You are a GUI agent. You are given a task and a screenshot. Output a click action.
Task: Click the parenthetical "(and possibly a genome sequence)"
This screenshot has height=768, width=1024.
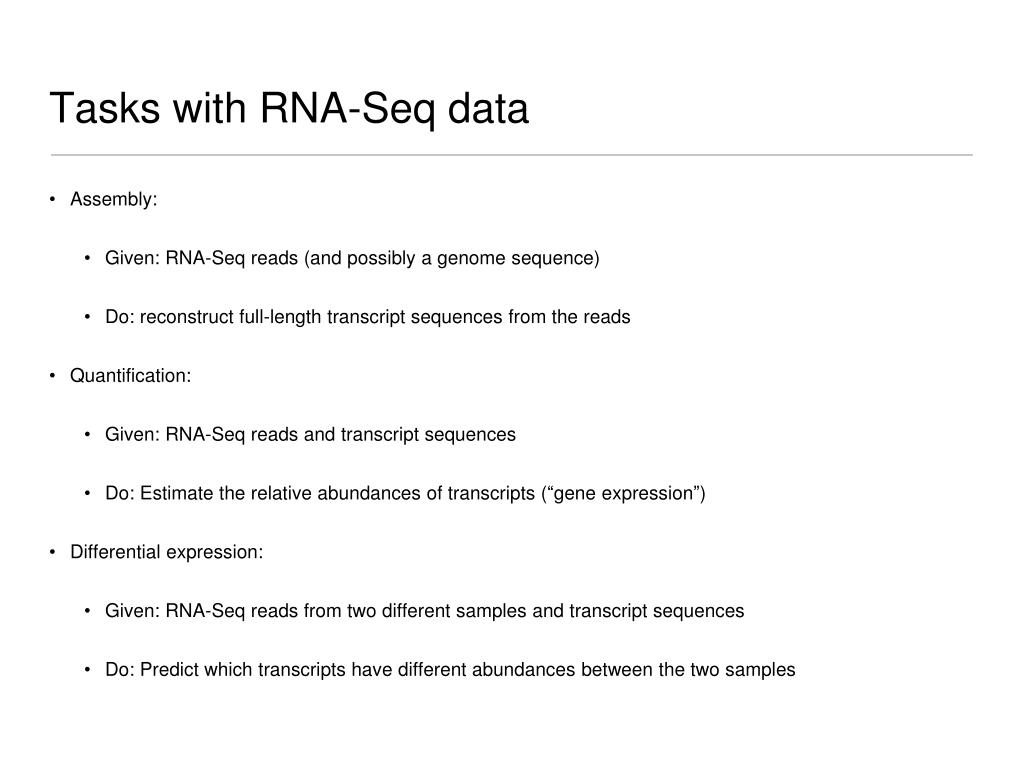(451, 259)
